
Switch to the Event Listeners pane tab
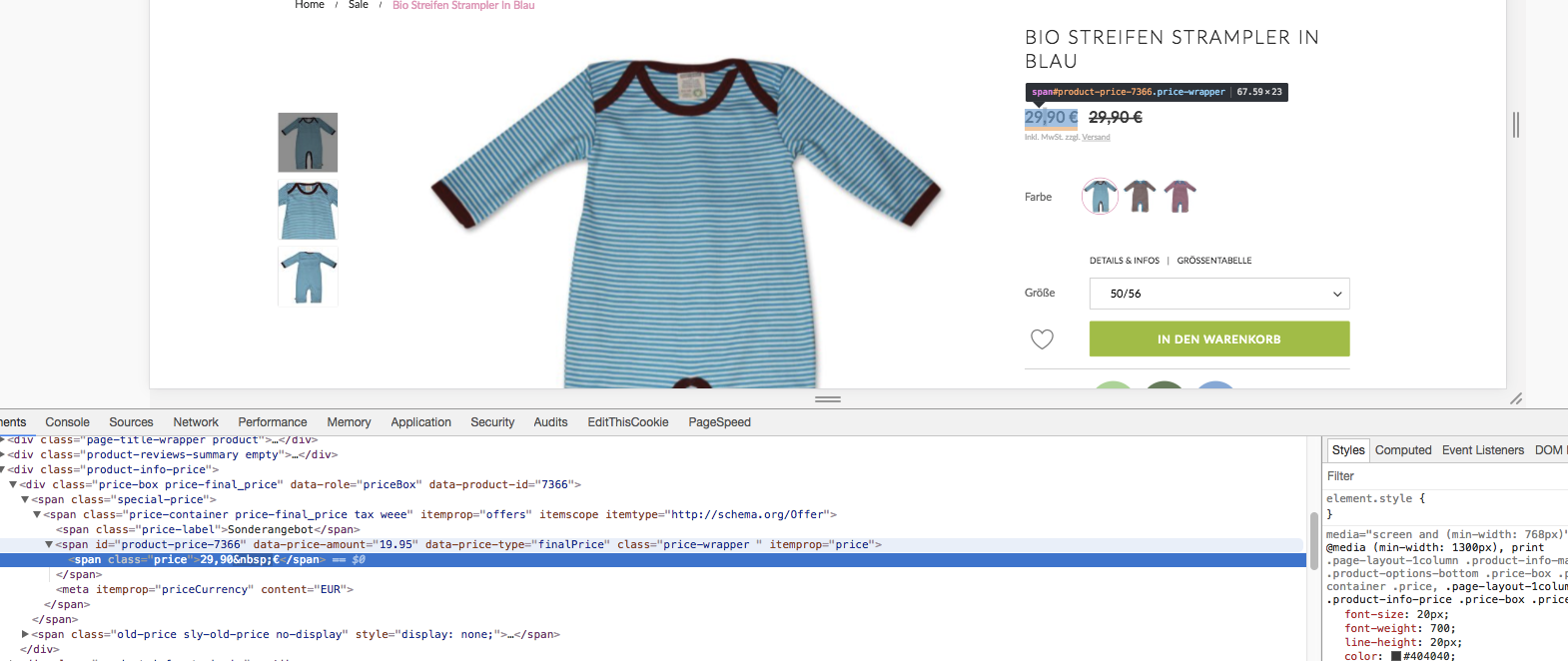pos(1483,450)
